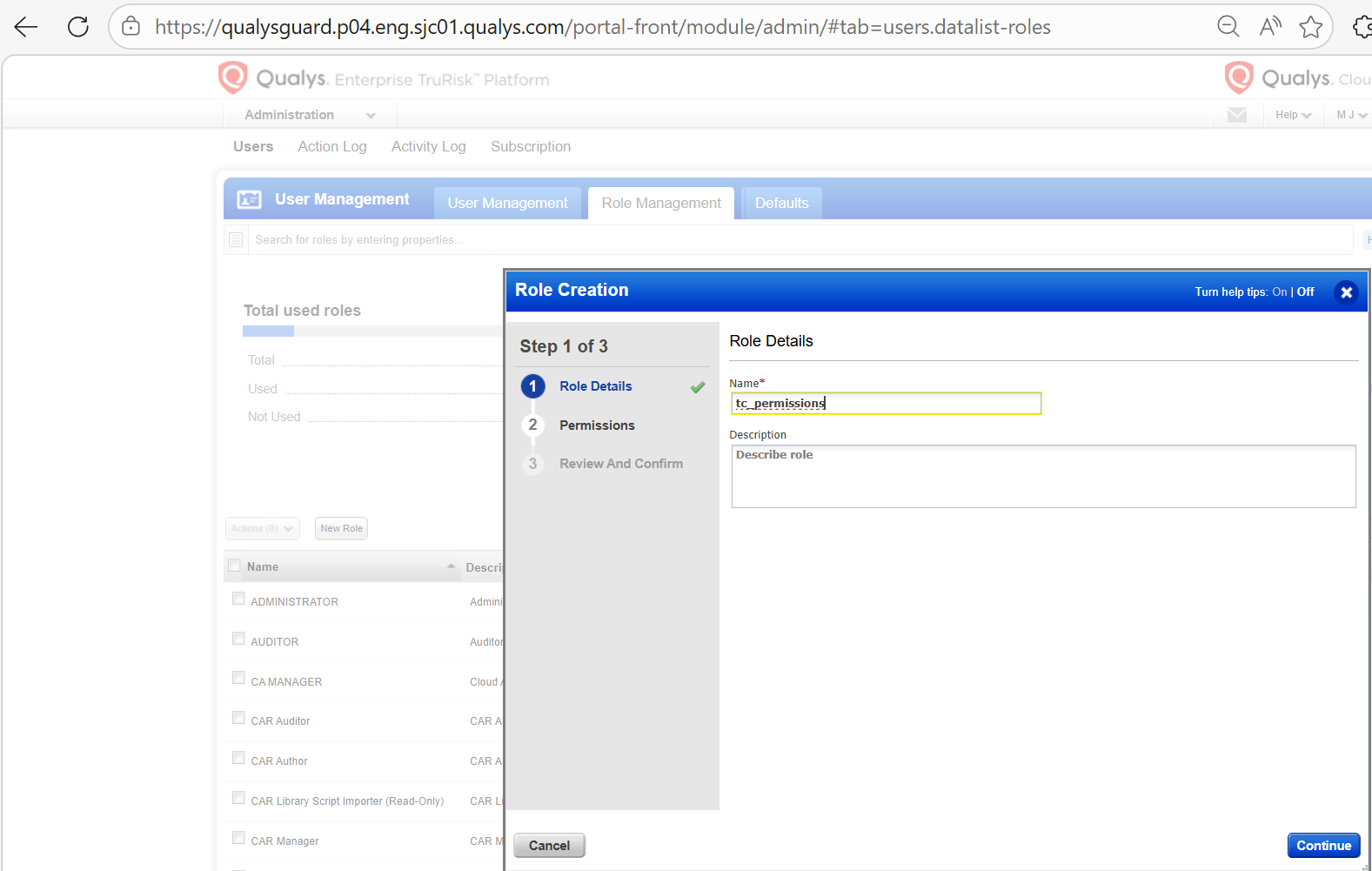This screenshot has height=871, width=1372.
Task: Click the Name column header
Action: 263,567
